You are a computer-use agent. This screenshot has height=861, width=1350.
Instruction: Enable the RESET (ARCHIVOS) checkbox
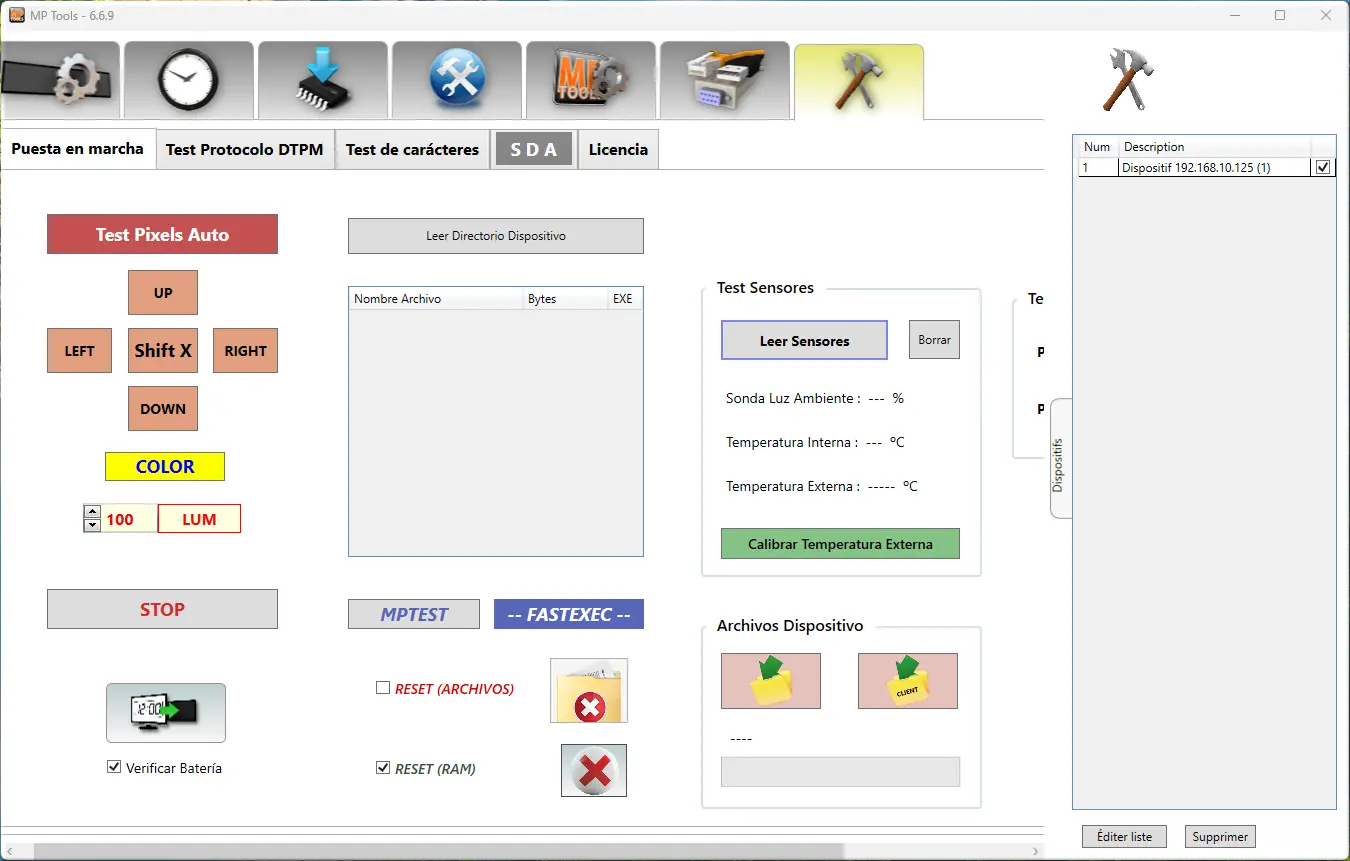tap(383, 688)
